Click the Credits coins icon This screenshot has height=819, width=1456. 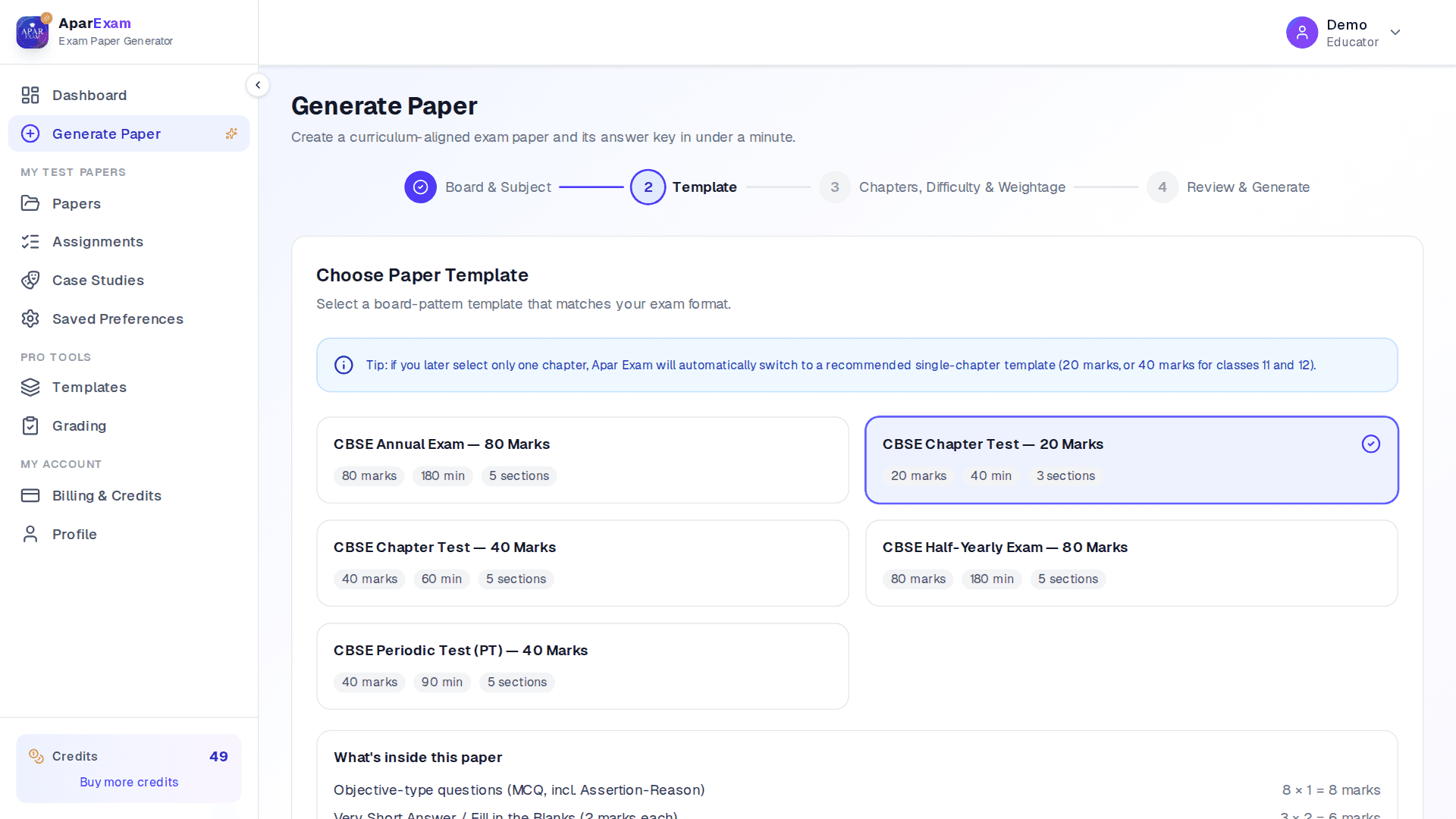(x=36, y=756)
